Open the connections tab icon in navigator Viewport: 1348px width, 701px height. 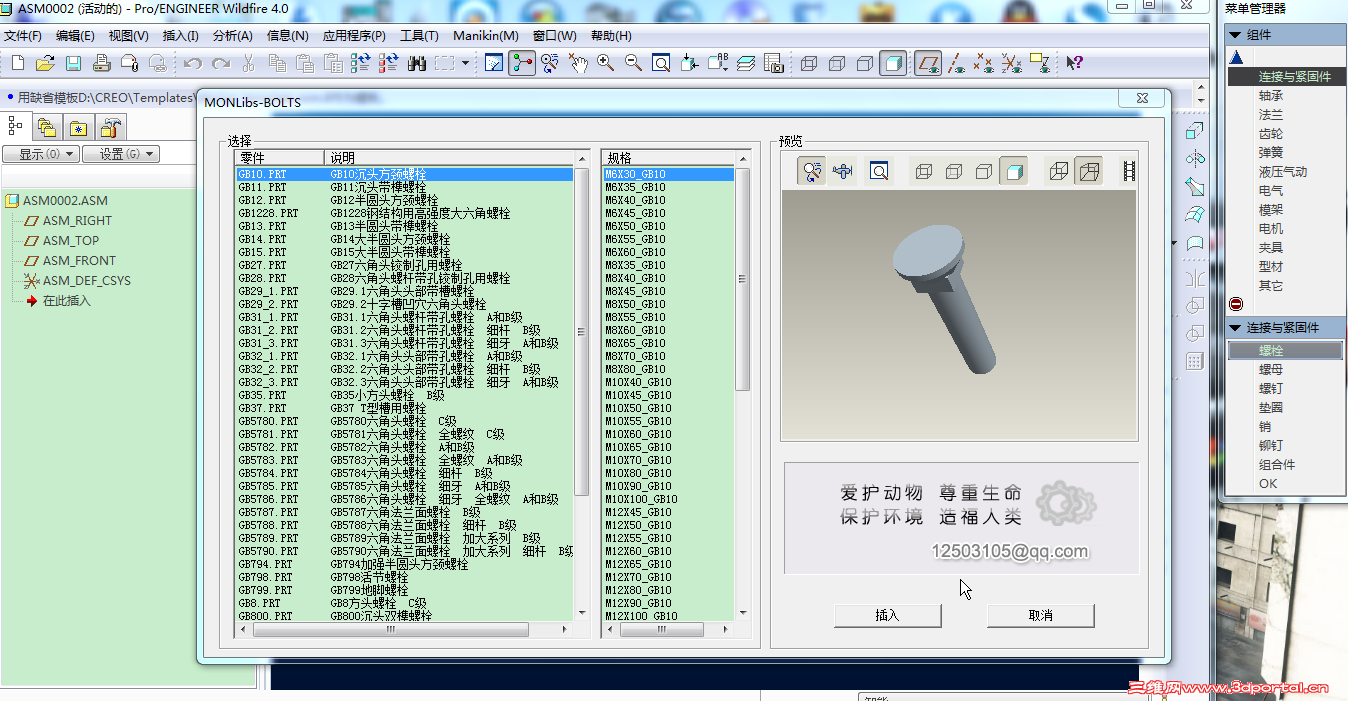pos(110,127)
